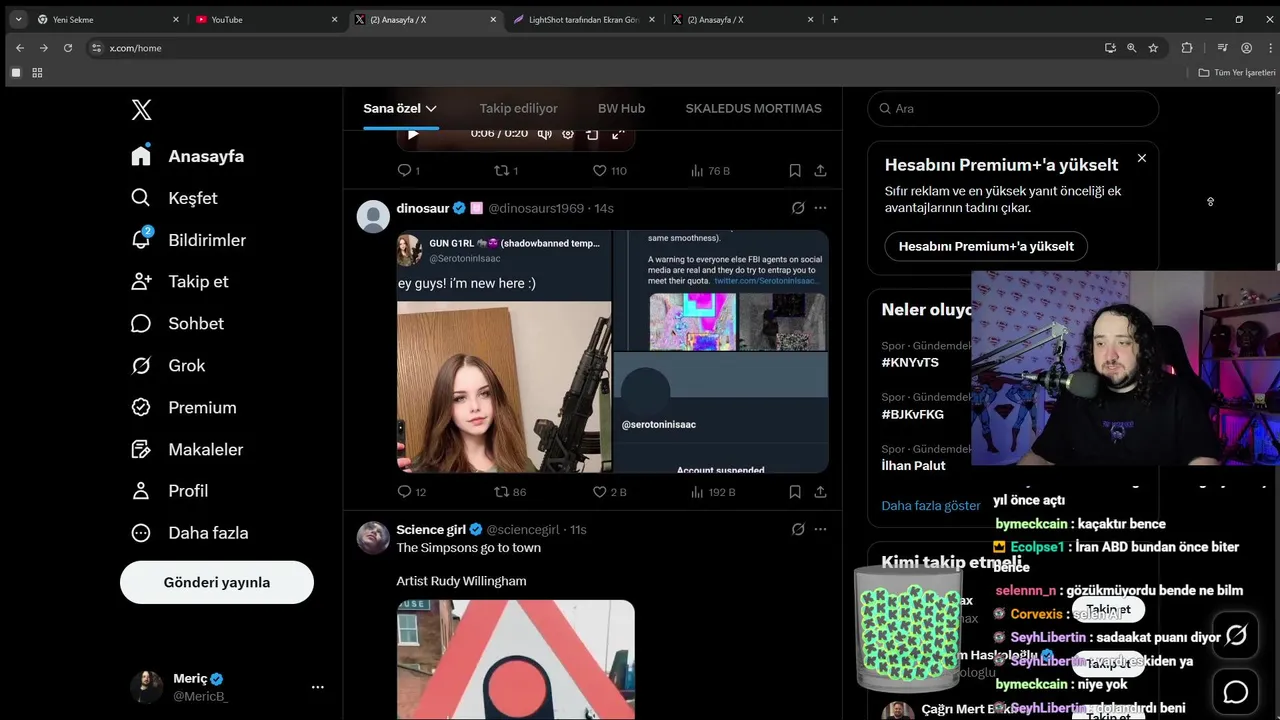Reload the page
The width and height of the screenshot is (1280, 720).
68,48
